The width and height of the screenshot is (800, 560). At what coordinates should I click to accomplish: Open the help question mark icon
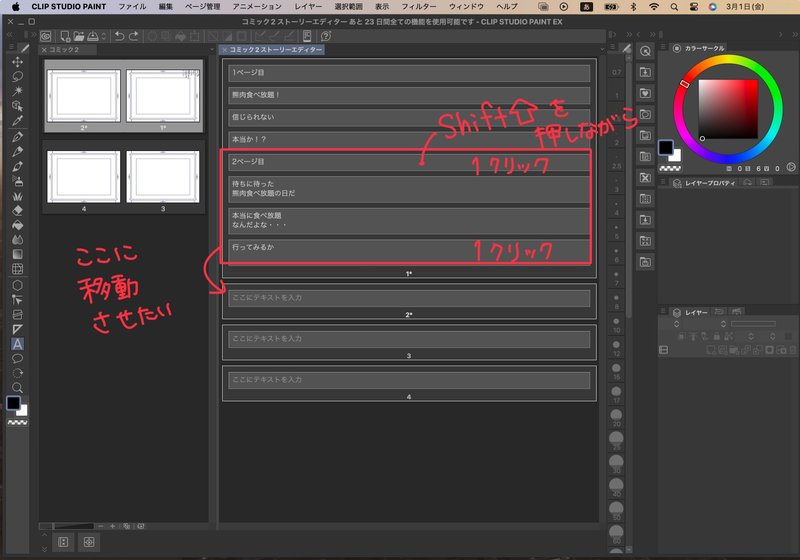click(326, 36)
